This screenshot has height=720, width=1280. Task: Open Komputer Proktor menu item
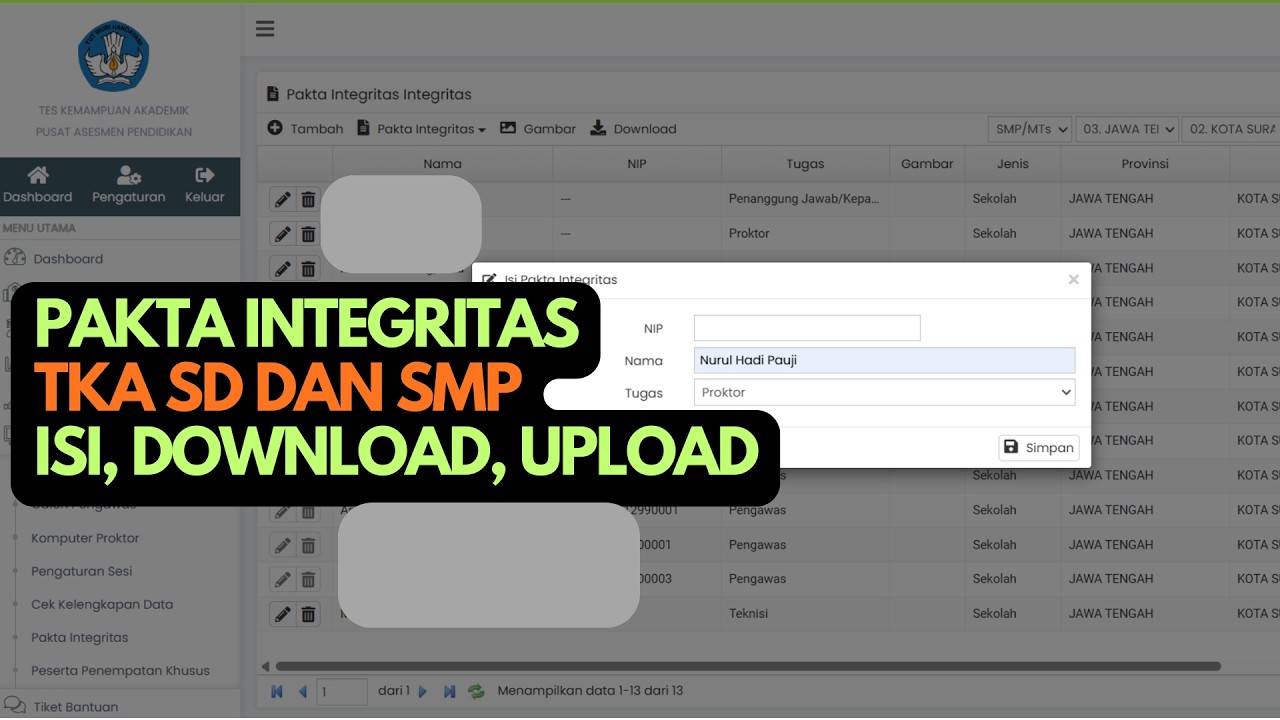coord(85,538)
